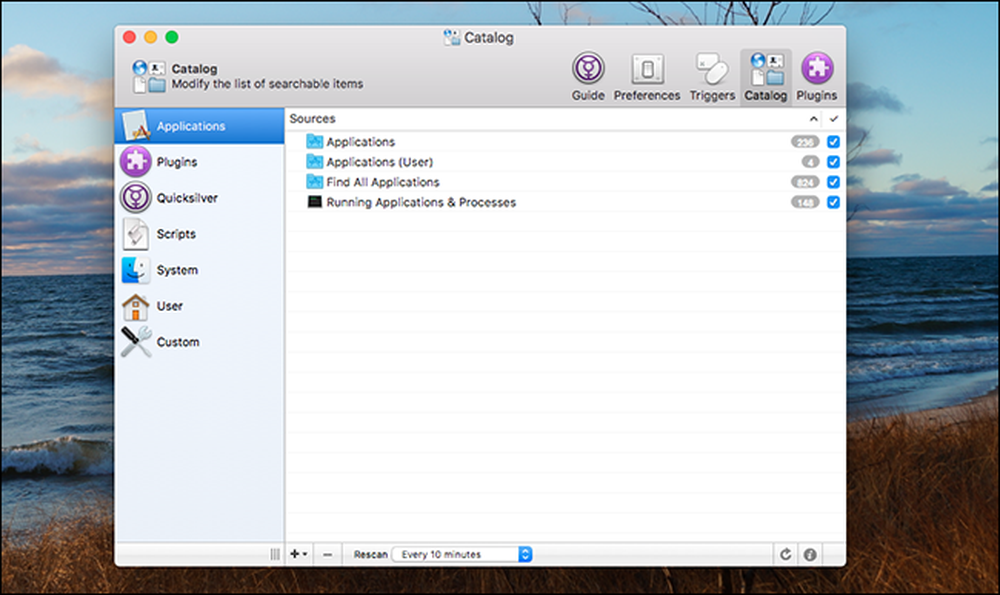The image size is (1000, 595).
Task: Click the Running Applications count badge
Action: 805,202
